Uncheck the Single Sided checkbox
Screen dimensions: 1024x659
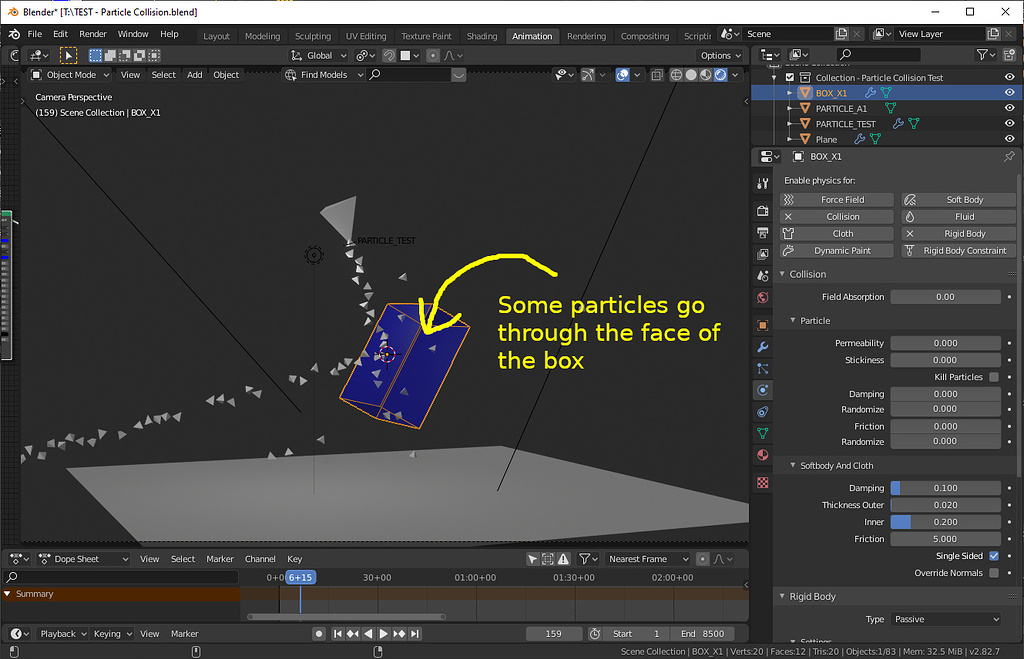click(x=994, y=556)
